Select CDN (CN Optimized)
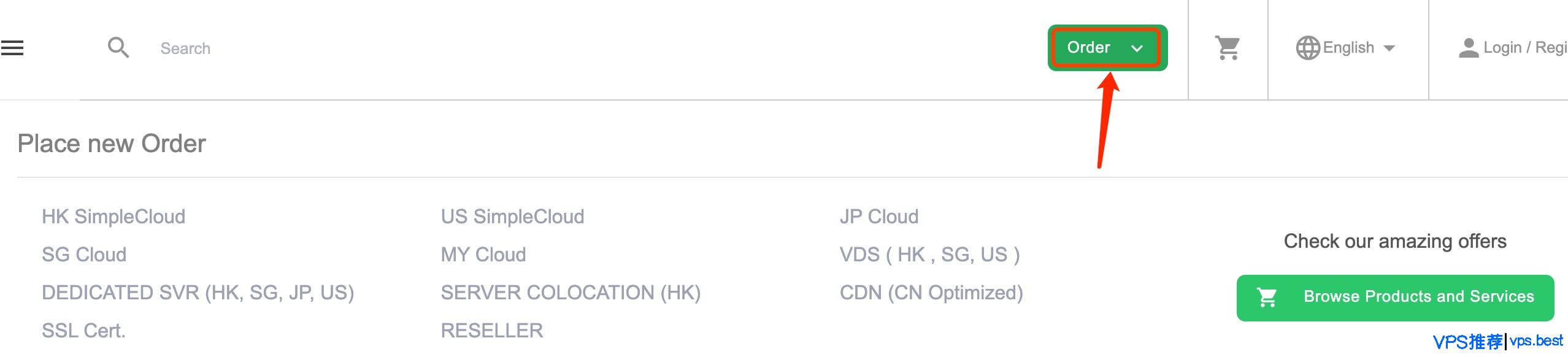Viewport: 1568px width, 357px height. [931, 293]
